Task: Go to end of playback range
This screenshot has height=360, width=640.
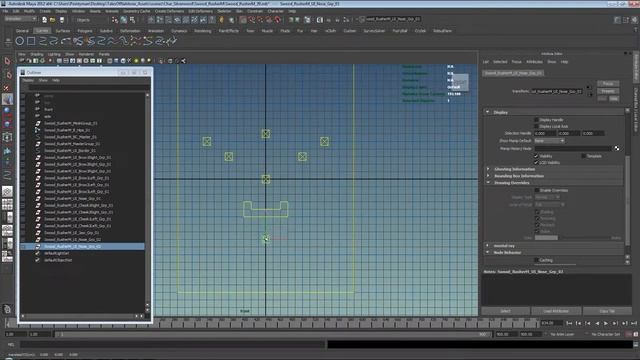Action: (x=634, y=323)
